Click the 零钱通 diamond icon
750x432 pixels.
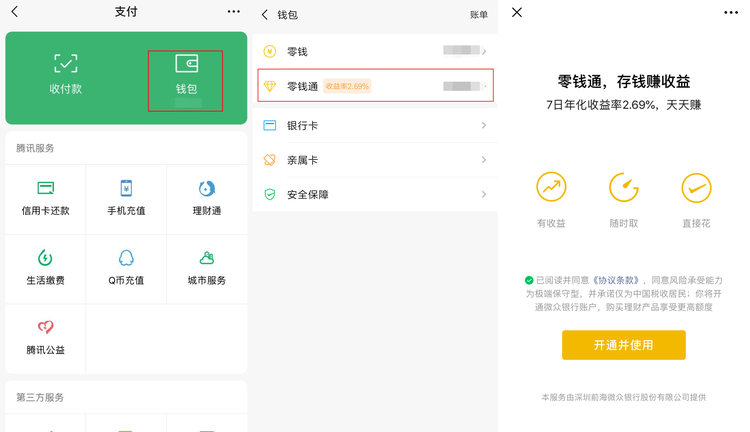pyautogui.click(x=270, y=86)
